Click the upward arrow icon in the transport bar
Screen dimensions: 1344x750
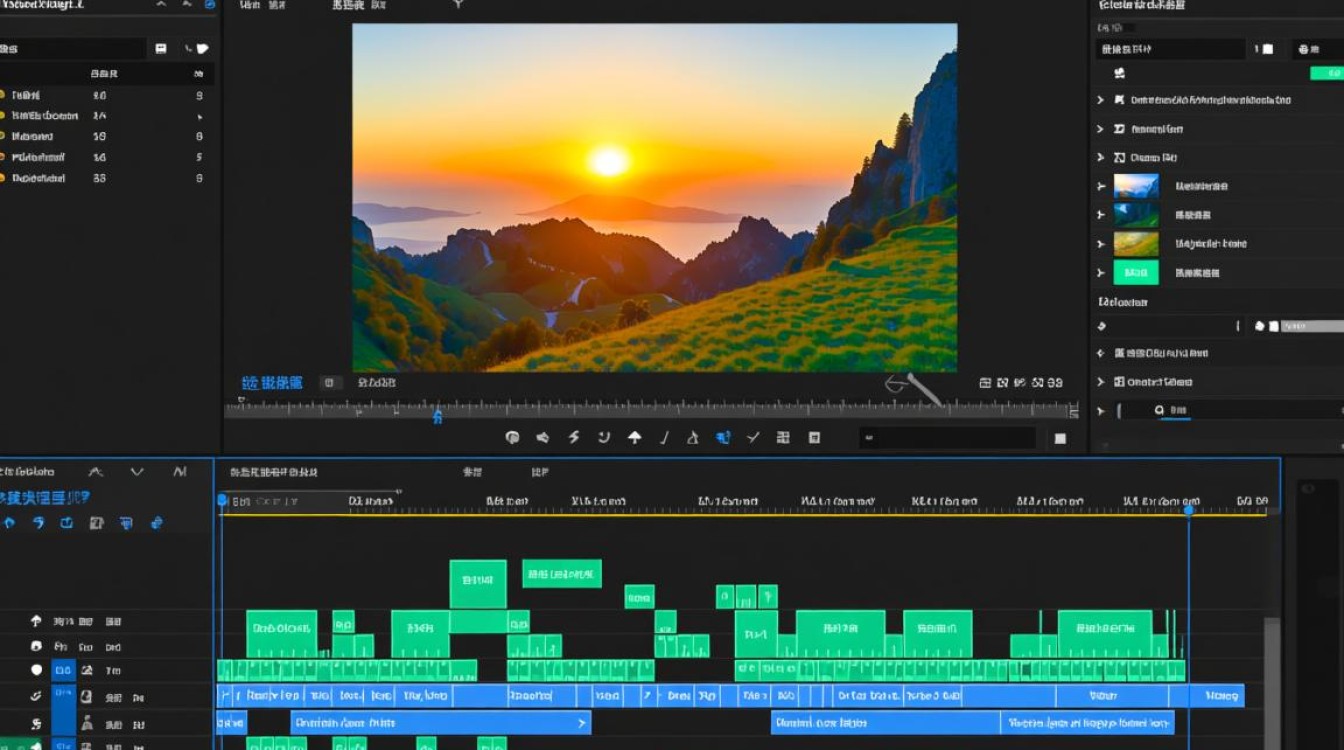coord(634,438)
